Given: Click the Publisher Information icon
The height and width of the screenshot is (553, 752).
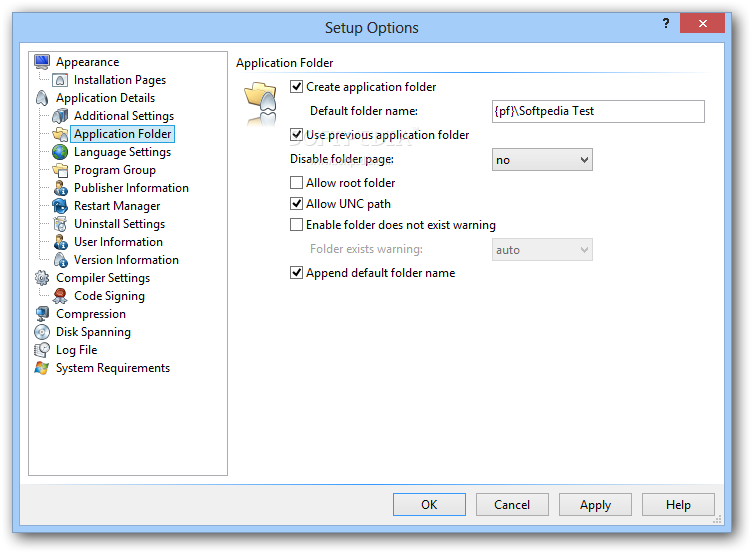Looking at the screenshot, I should click(x=60, y=188).
